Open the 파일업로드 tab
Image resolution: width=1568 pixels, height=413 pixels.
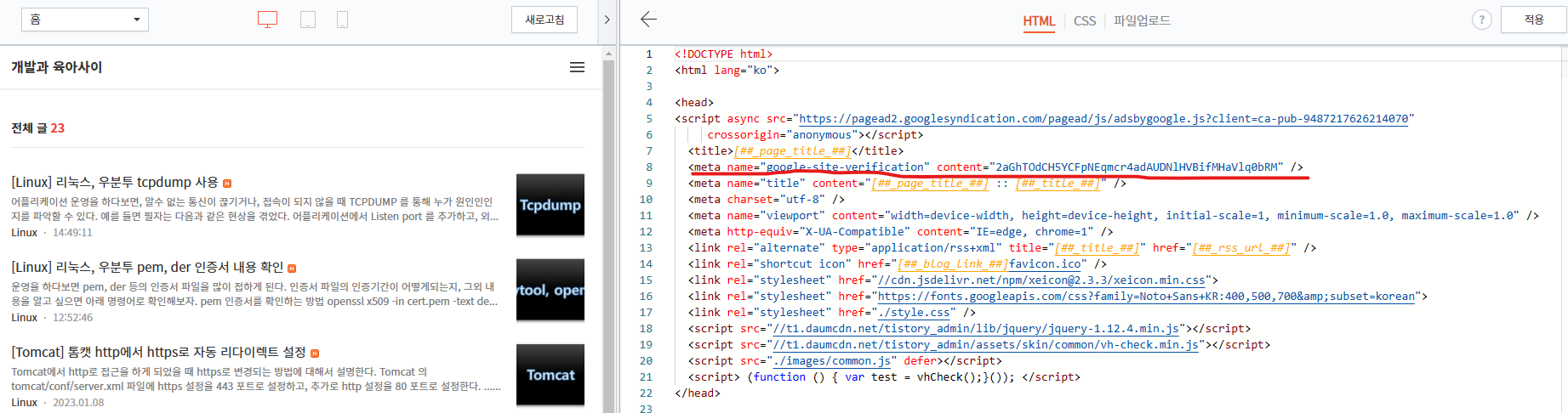tap(1142, 21)
